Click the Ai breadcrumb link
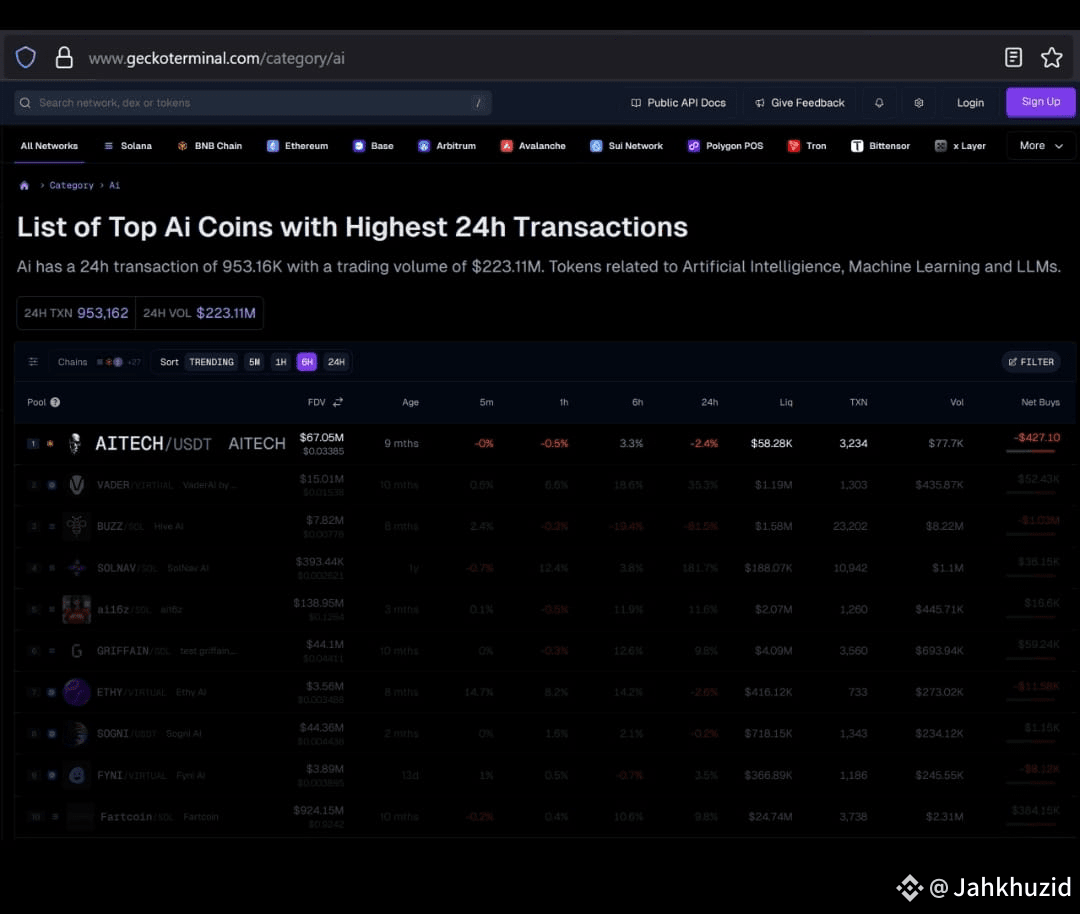Viewport: 1080px width, 914px height. [x=114, y=185]
